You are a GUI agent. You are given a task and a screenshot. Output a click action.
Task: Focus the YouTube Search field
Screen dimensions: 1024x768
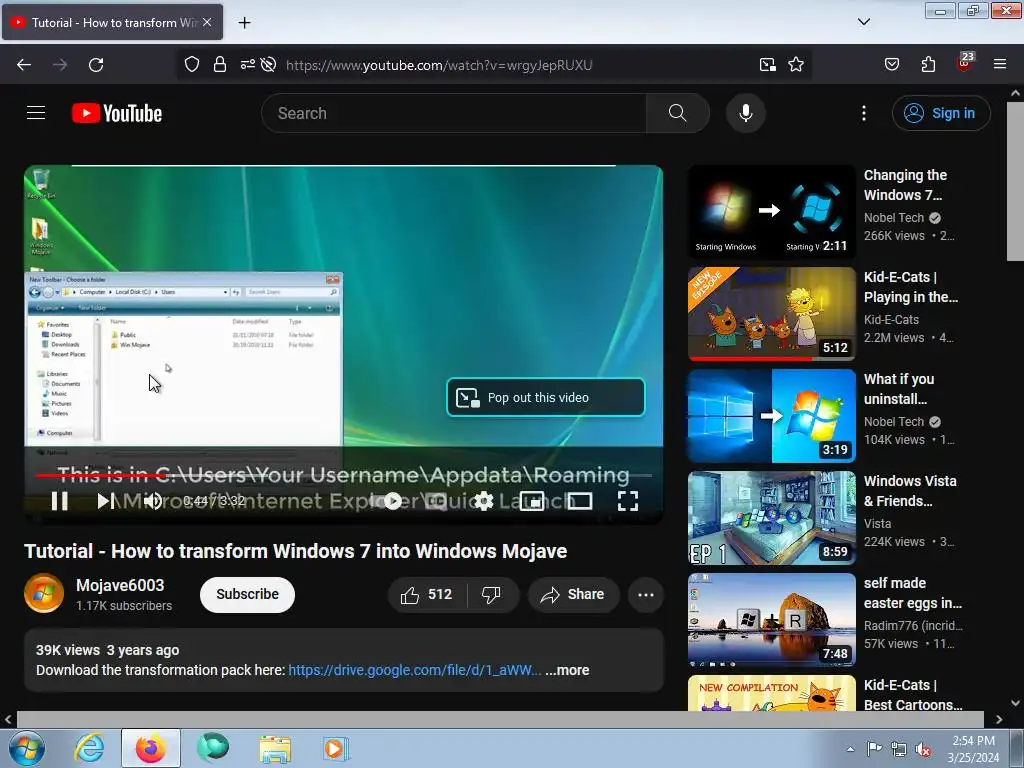pos(454,113)
